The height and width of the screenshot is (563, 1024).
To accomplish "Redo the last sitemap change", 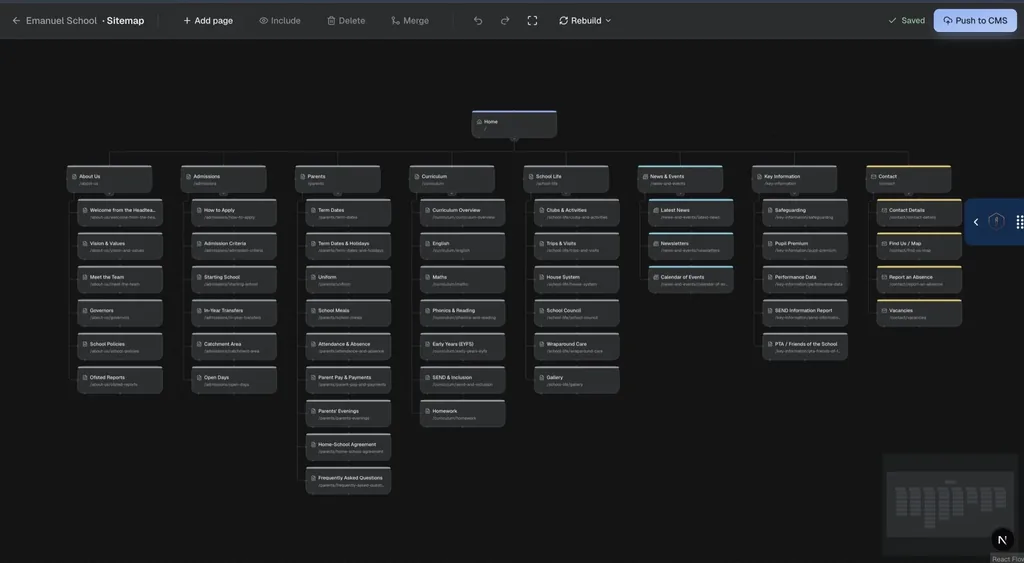I will point(505,21).
